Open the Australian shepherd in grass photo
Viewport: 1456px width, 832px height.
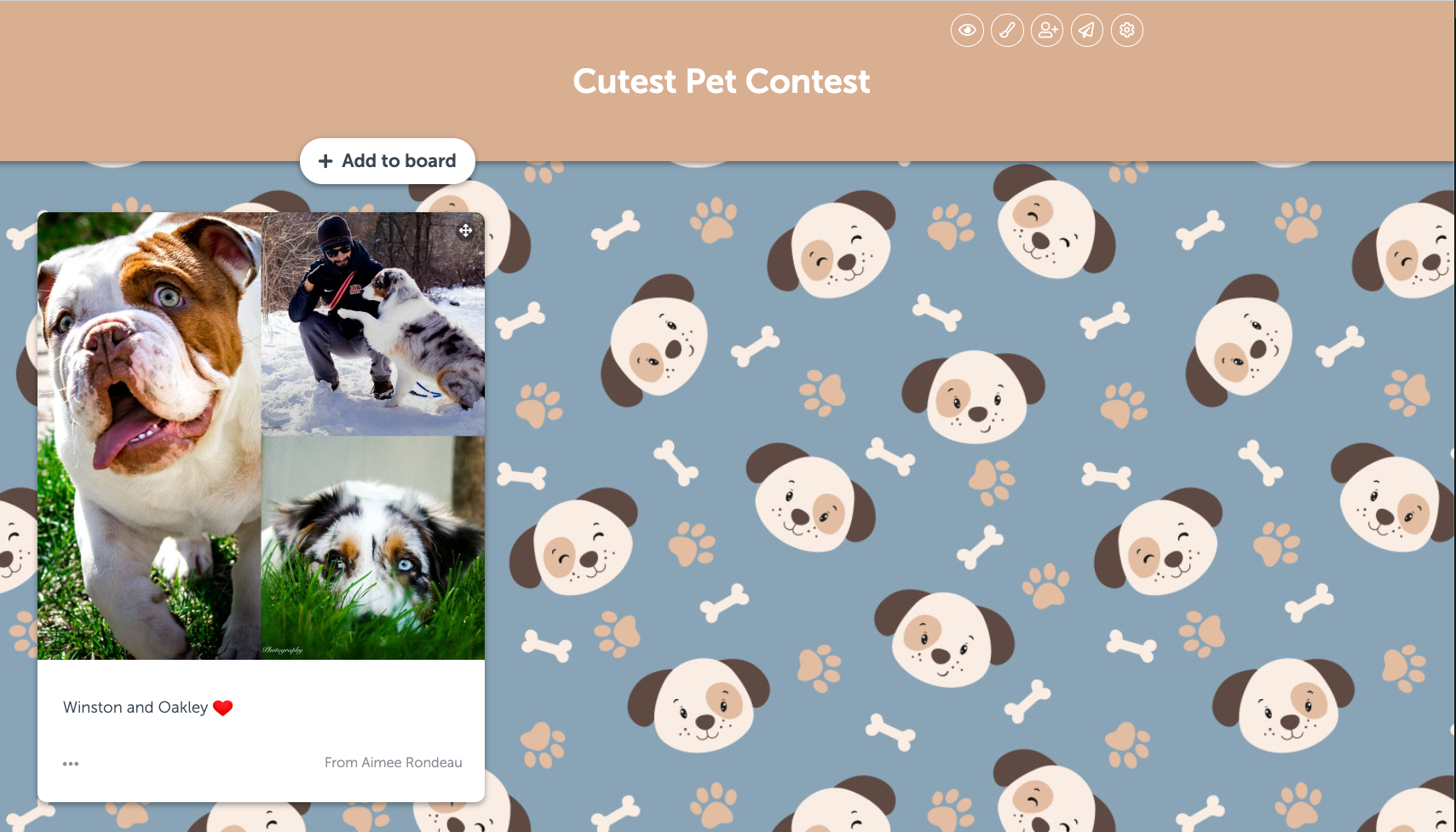pyautogui.click(x=373, y=547)
